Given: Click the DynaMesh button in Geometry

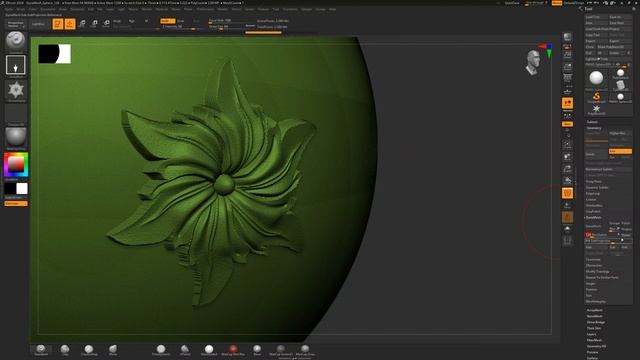Looking at the screenshot, I should point(596,226).
